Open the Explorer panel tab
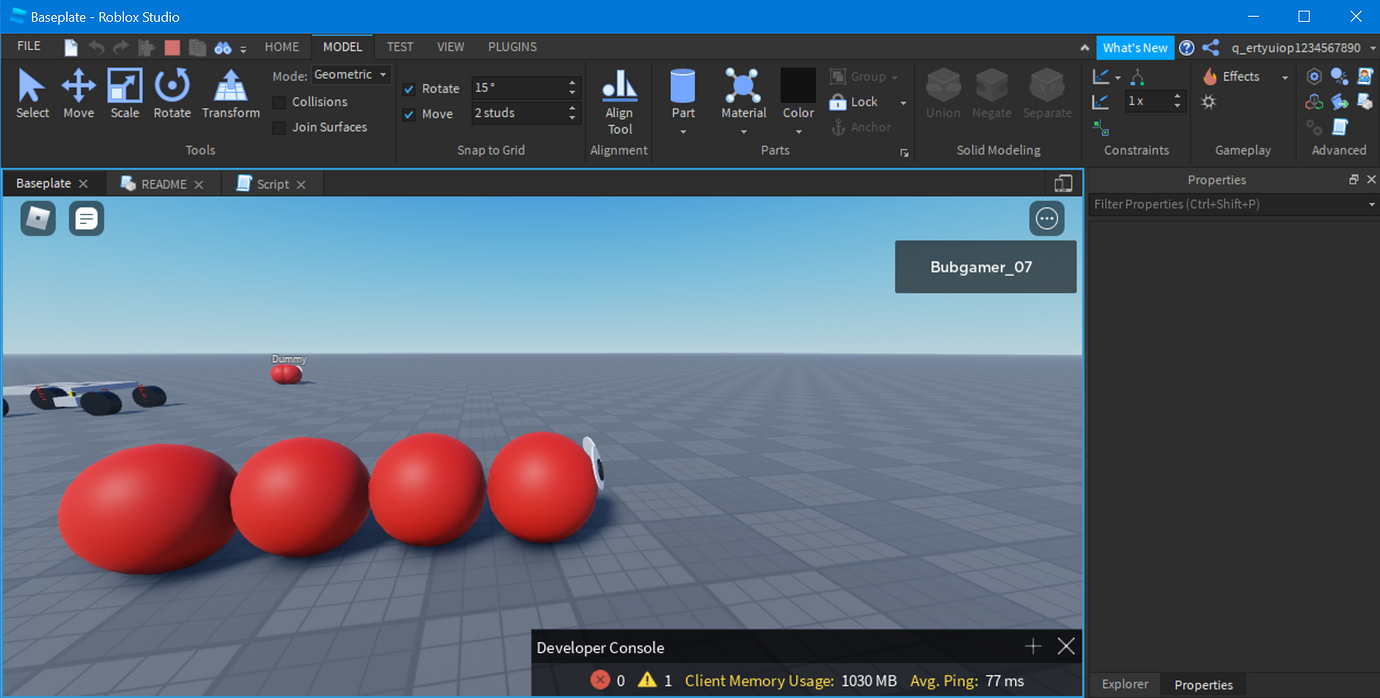Screen dimensions: 1380x698 coord(1124,684)
